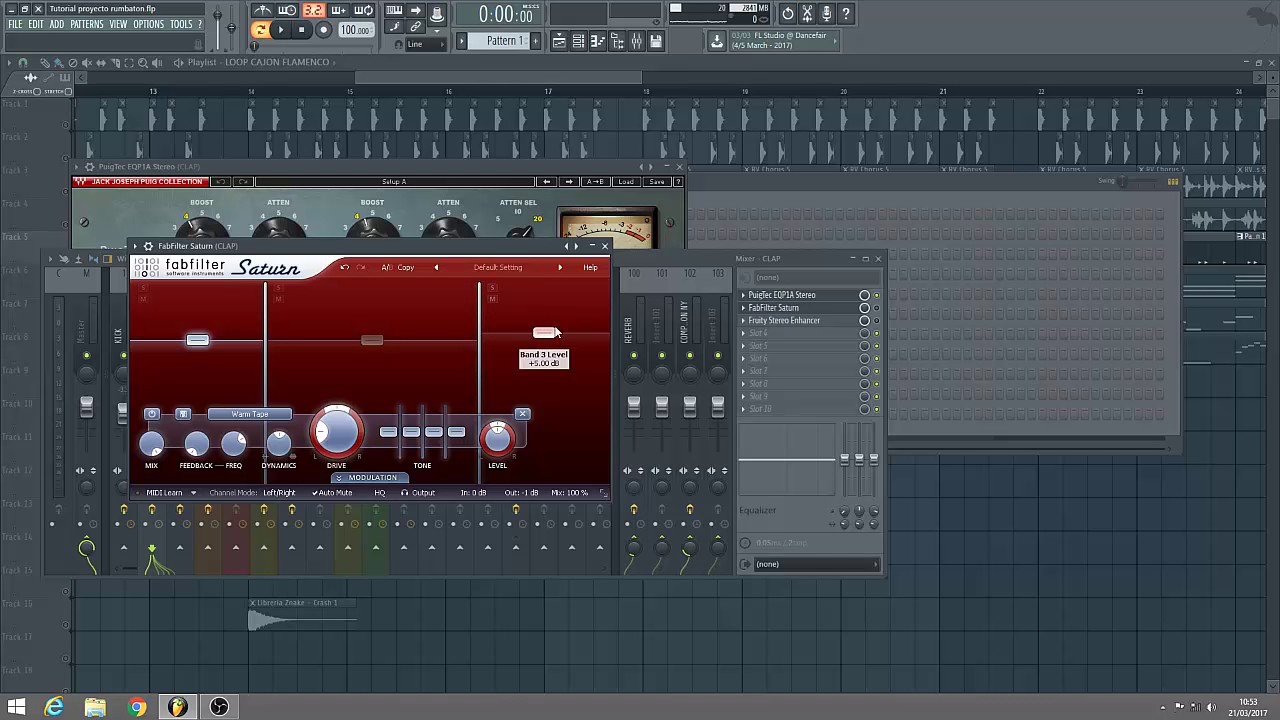
Task: Open the VIEW menu
Action: [118, 24]
